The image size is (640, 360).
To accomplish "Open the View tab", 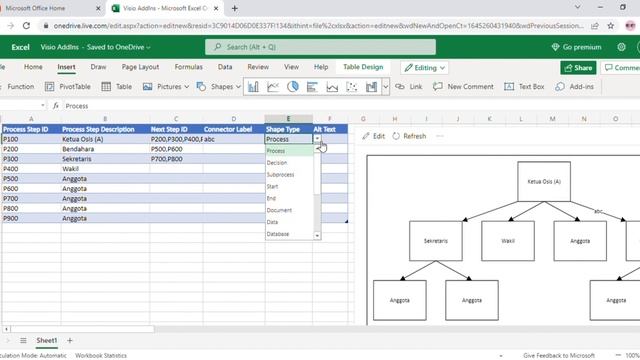I will coord(291,67).
